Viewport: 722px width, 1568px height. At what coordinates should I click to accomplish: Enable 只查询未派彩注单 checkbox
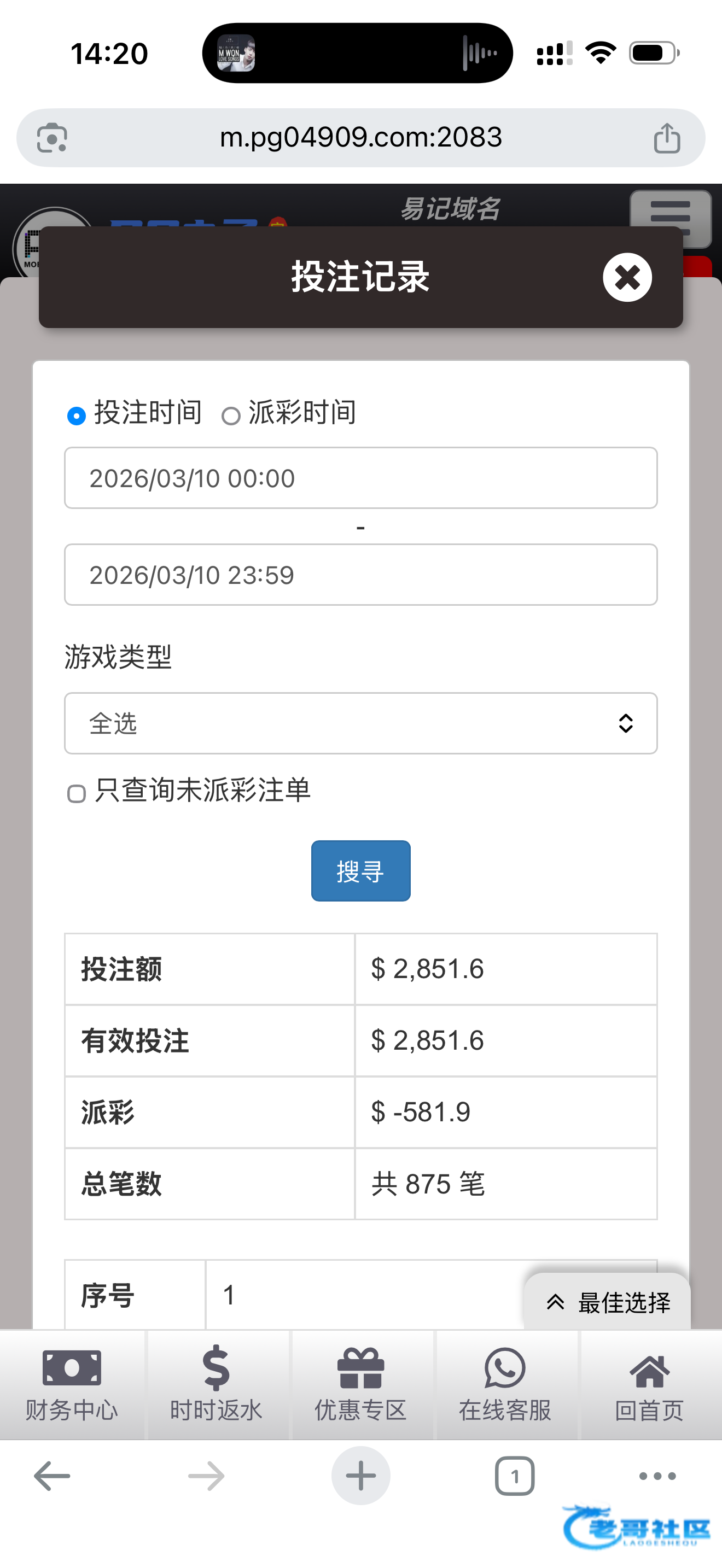click(77, 794)
